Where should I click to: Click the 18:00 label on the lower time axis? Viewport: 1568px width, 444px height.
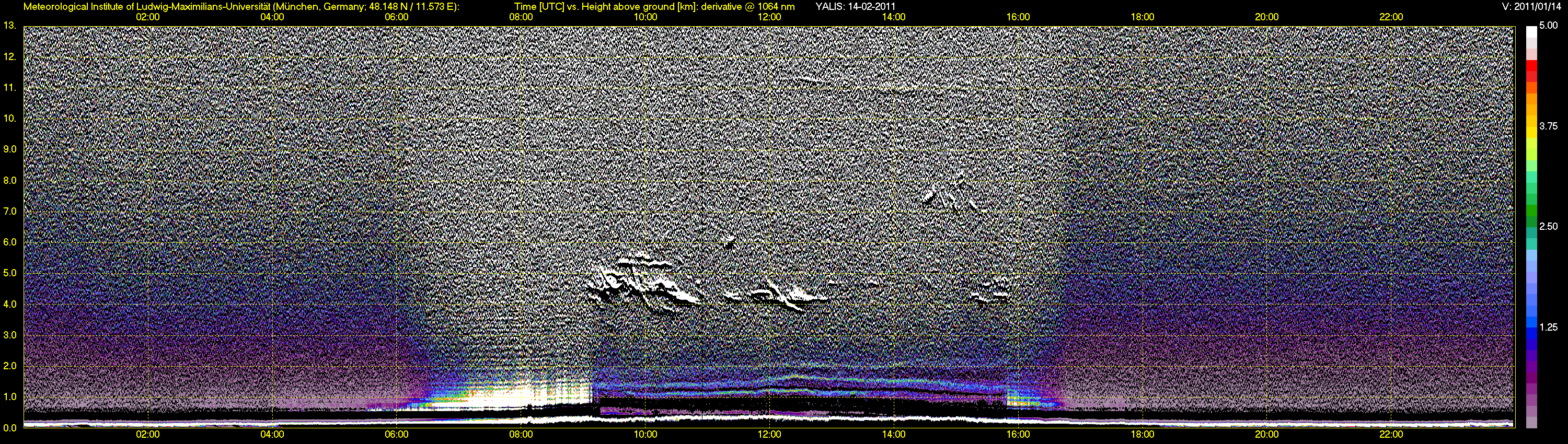point(1143,435)
